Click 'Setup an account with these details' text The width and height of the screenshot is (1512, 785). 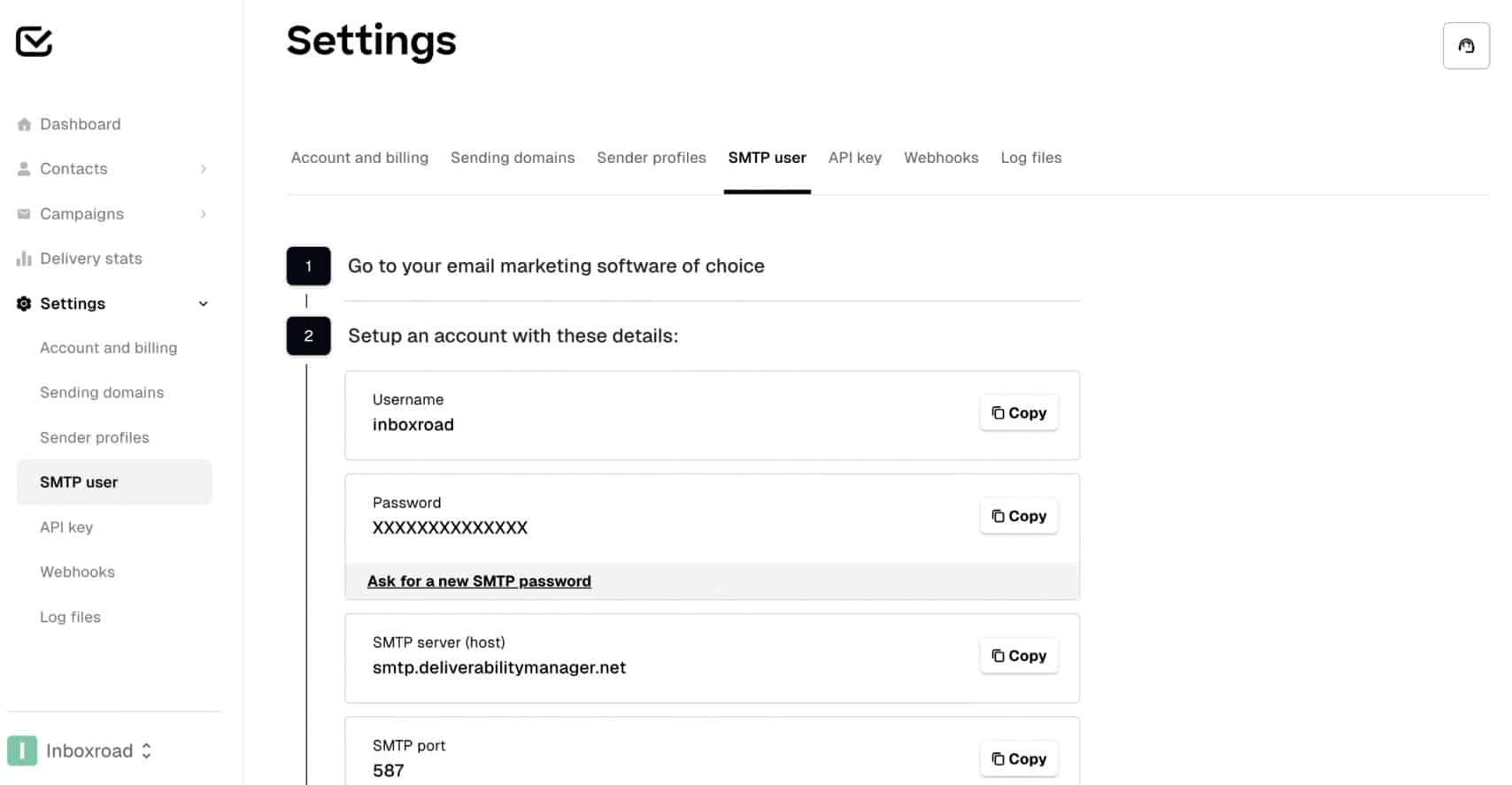(x=513, y=336)
